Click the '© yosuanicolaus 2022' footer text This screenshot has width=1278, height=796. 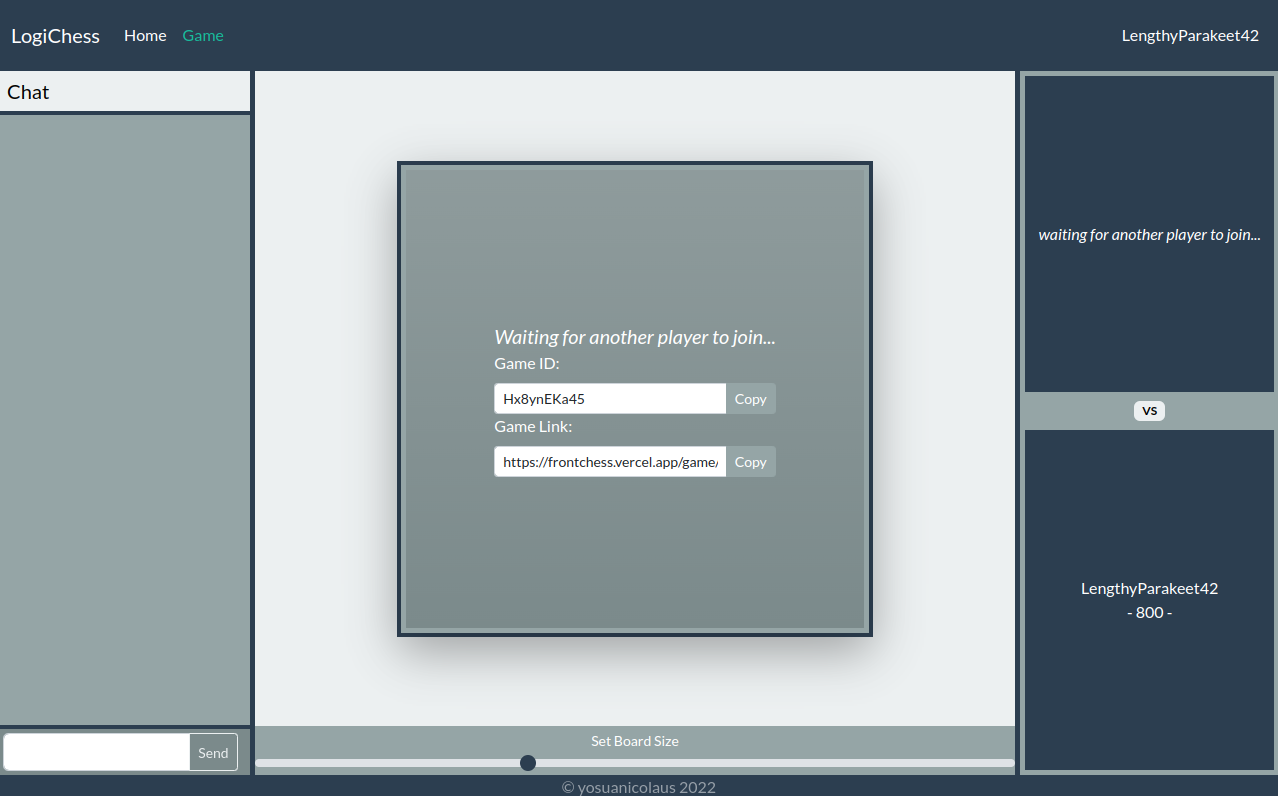click(x=639, y=787)
